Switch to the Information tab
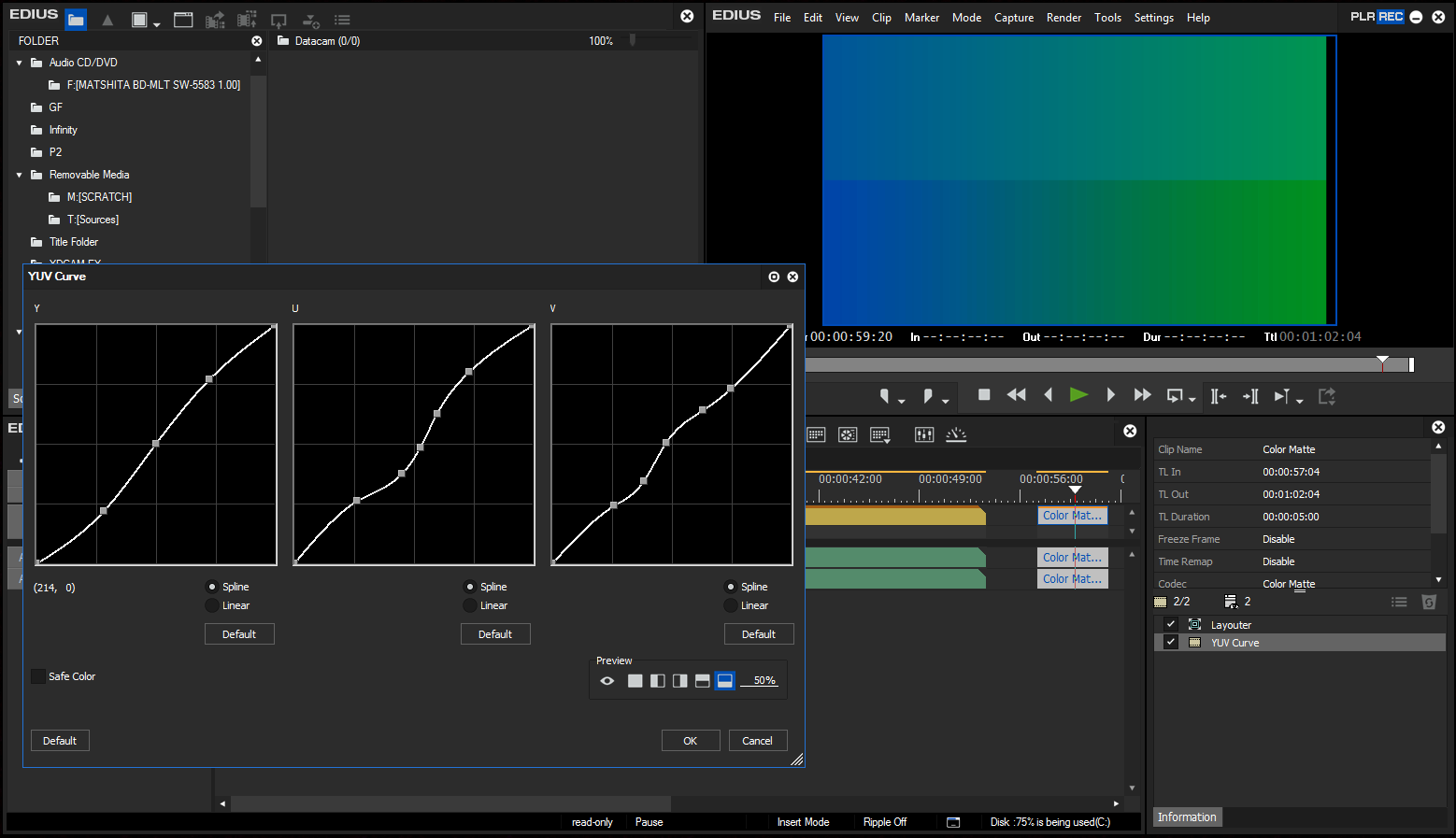 [1187, 817]
